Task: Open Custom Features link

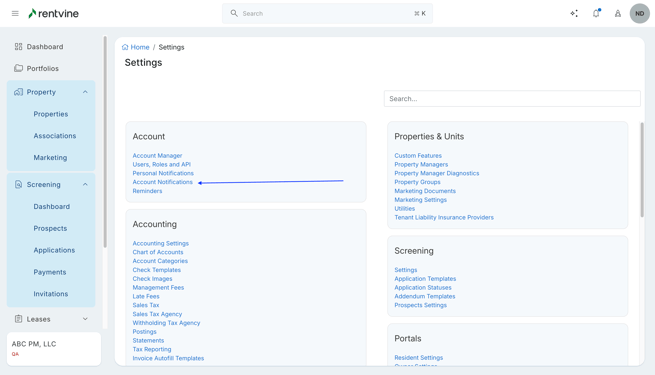Action: 418,155
